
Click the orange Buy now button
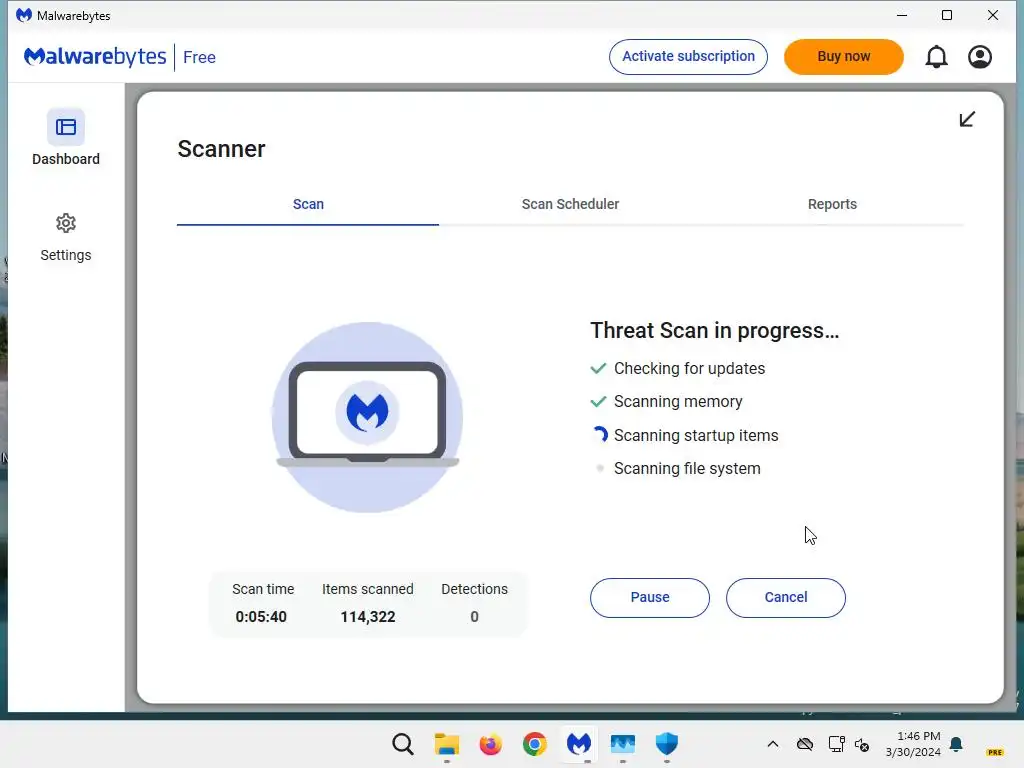[x=844, y=57]
